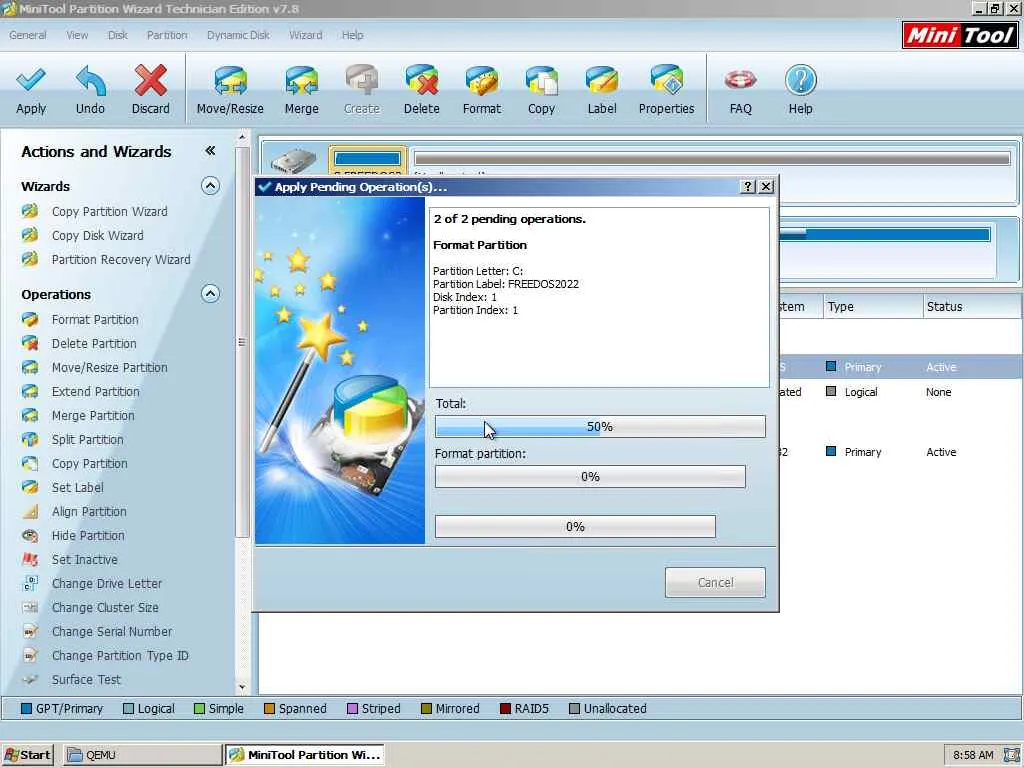This screenshot has height=768, width=1024.
Task: Click the Format toolbar icon
Action: tap(481, 81)
